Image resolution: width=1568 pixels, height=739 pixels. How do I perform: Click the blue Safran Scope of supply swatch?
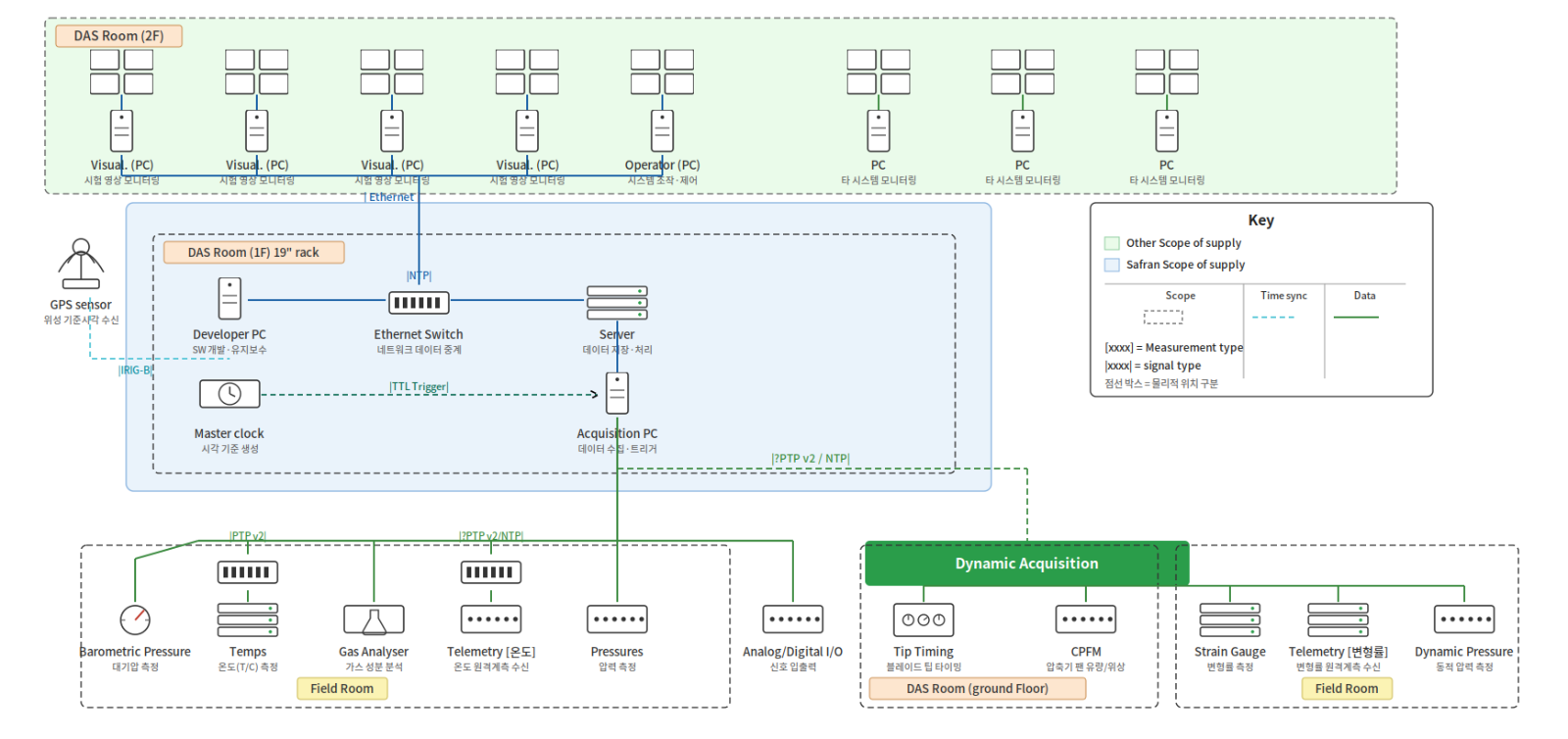1112,265
